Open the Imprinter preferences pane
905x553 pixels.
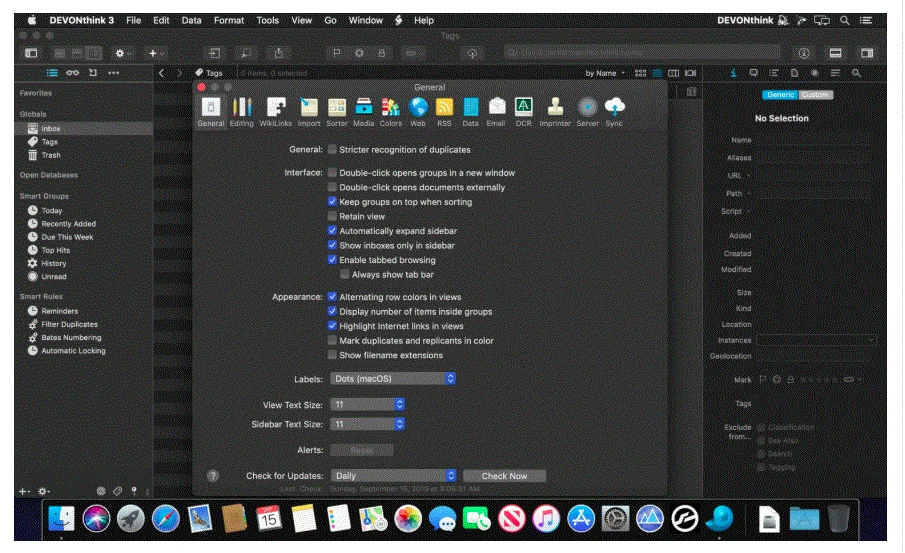[x=555, y=111]
